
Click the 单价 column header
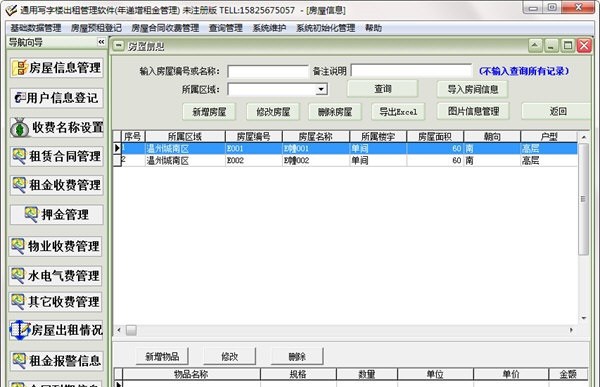click(511, 374)
